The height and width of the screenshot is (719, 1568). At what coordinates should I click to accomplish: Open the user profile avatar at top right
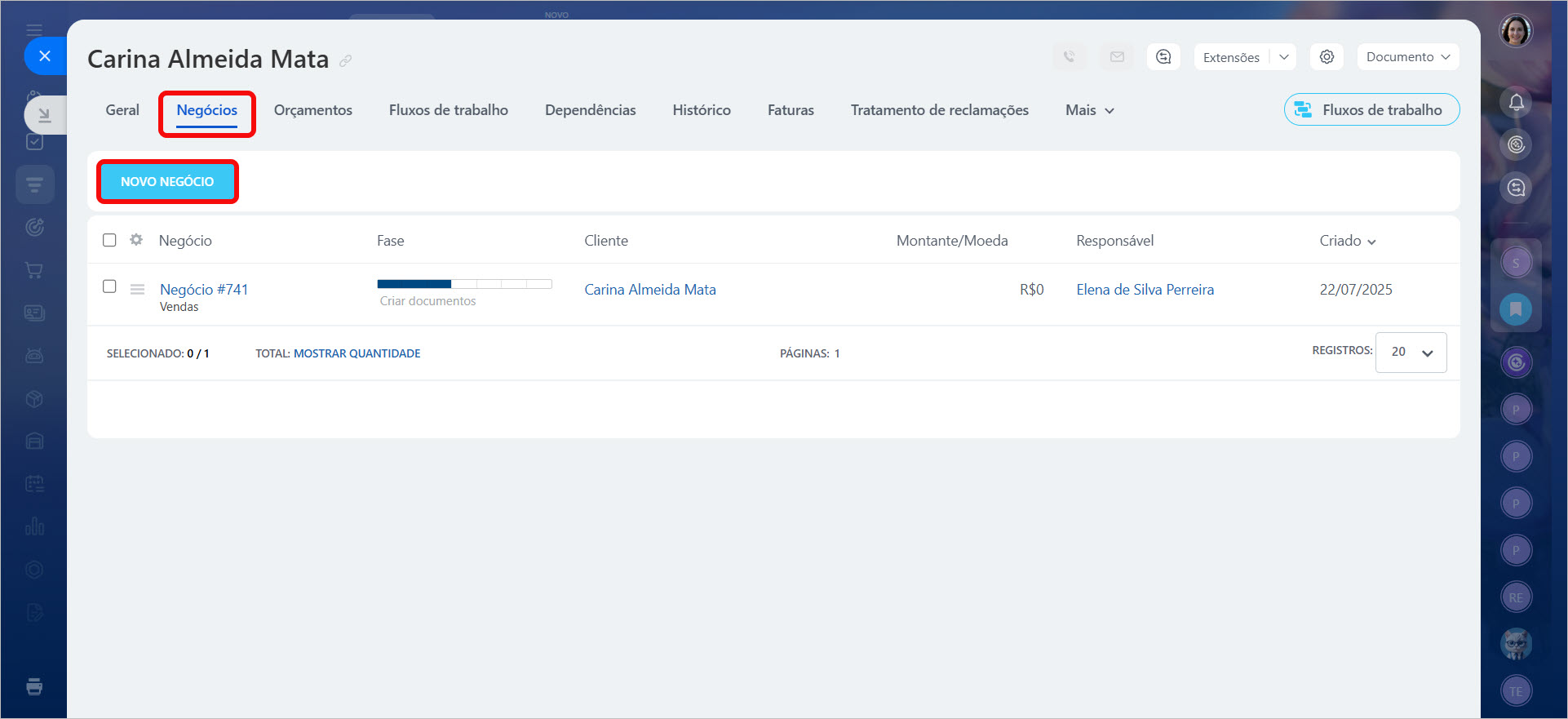[x=1516, y=31]
